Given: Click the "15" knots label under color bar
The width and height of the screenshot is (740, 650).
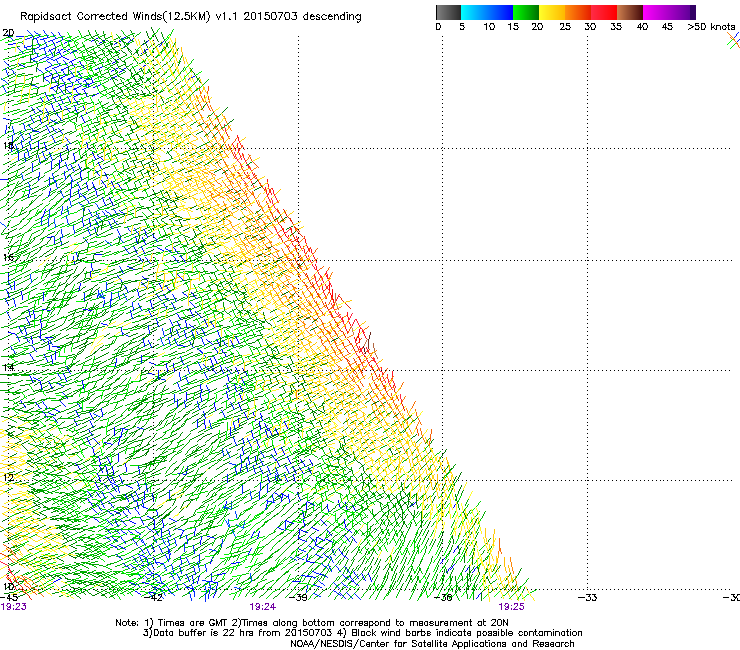Looking at the screenshot, I should click(x=513, y=27).
